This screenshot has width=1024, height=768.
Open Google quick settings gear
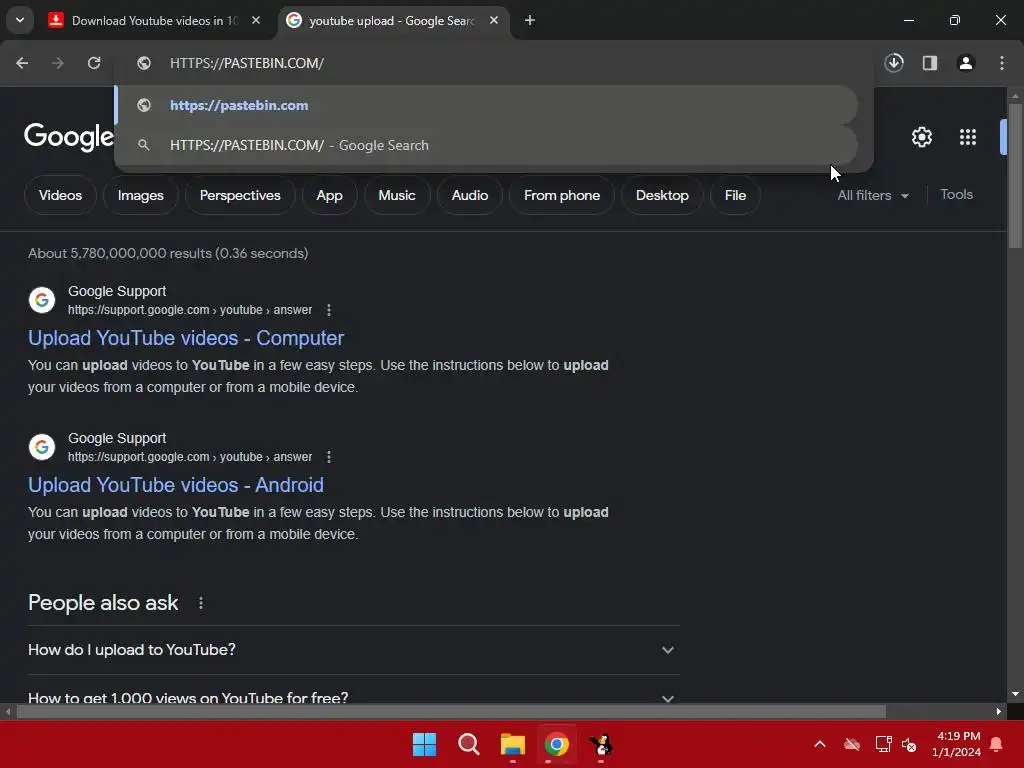[921, 137]
